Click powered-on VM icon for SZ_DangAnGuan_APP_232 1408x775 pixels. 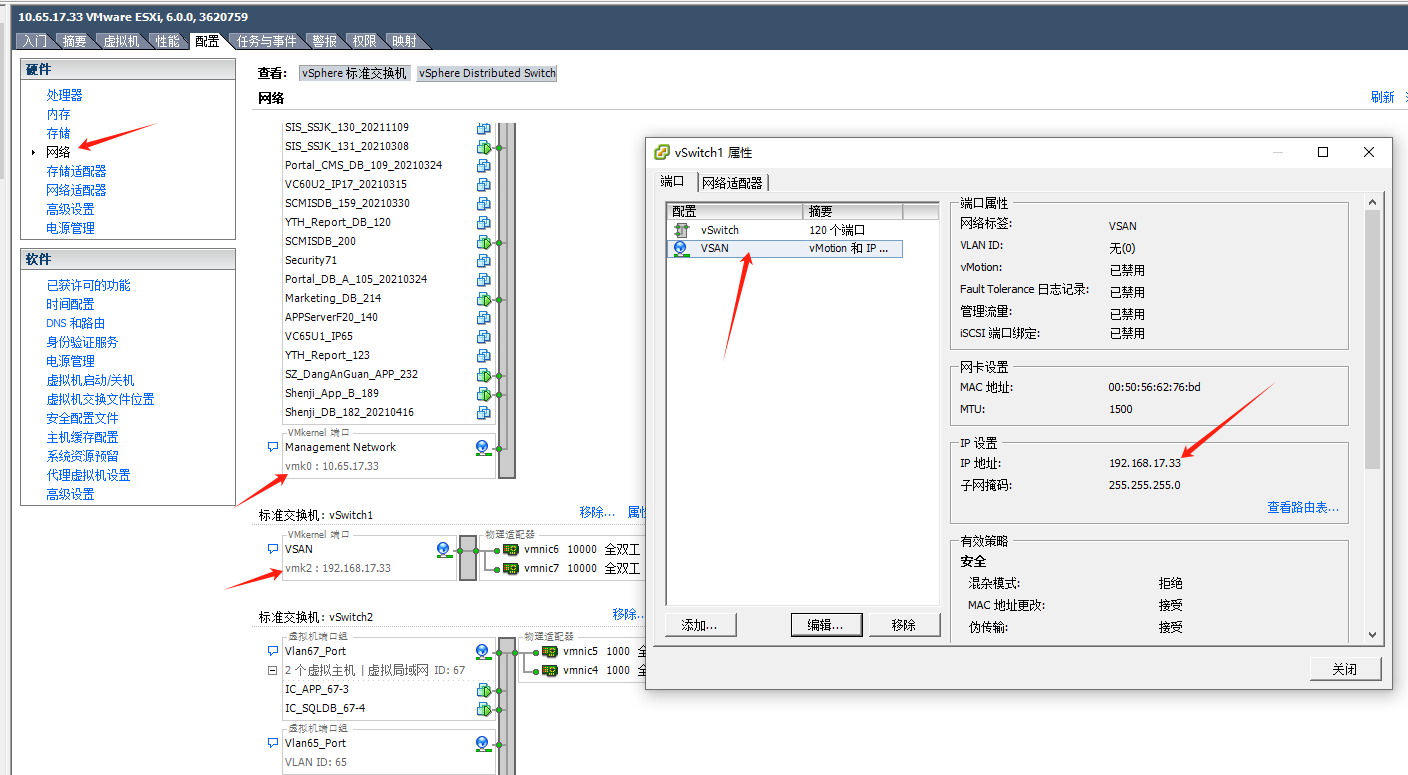pos(484,375)
